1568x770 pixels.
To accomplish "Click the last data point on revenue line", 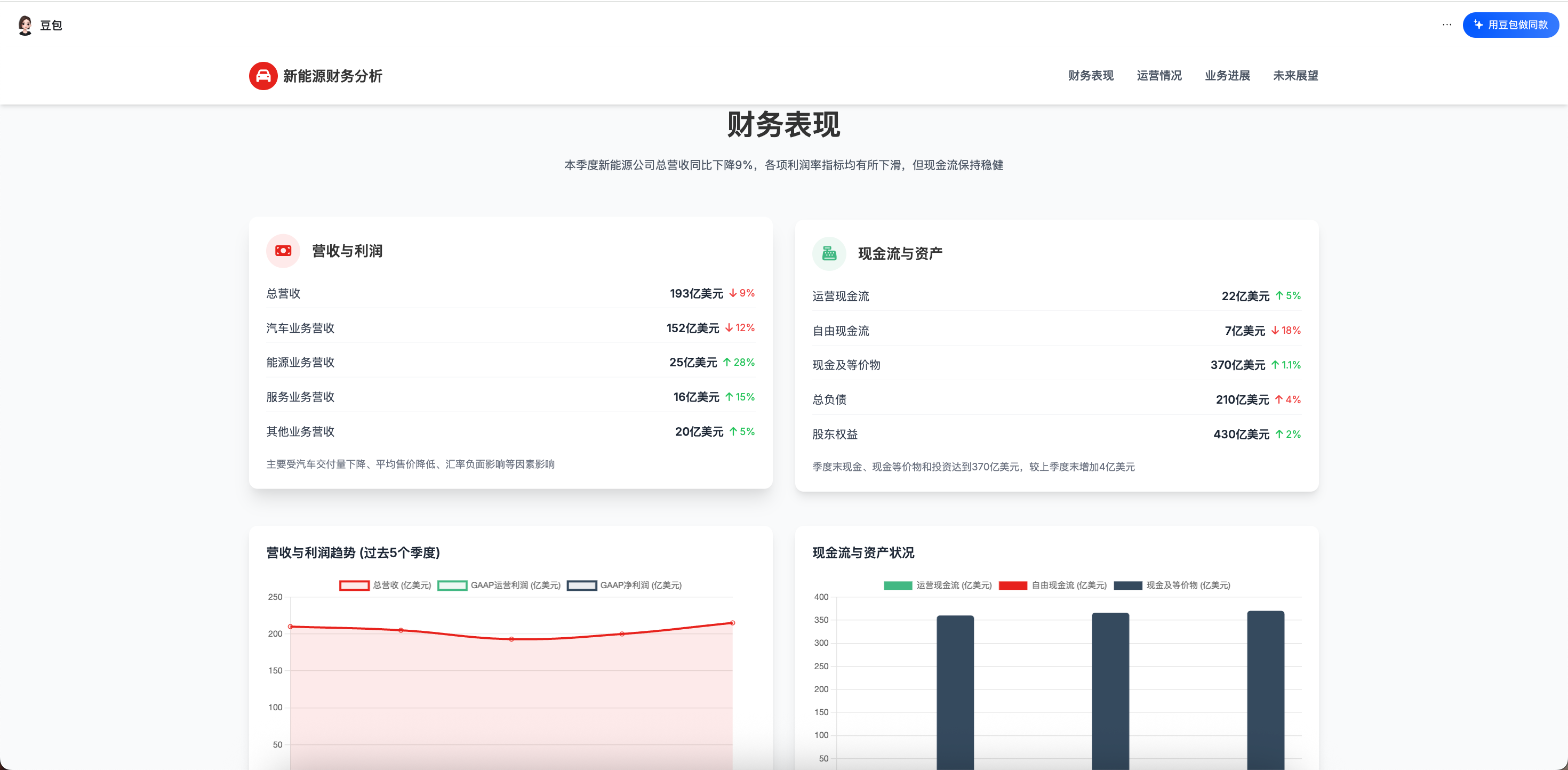I will [732, 623].
